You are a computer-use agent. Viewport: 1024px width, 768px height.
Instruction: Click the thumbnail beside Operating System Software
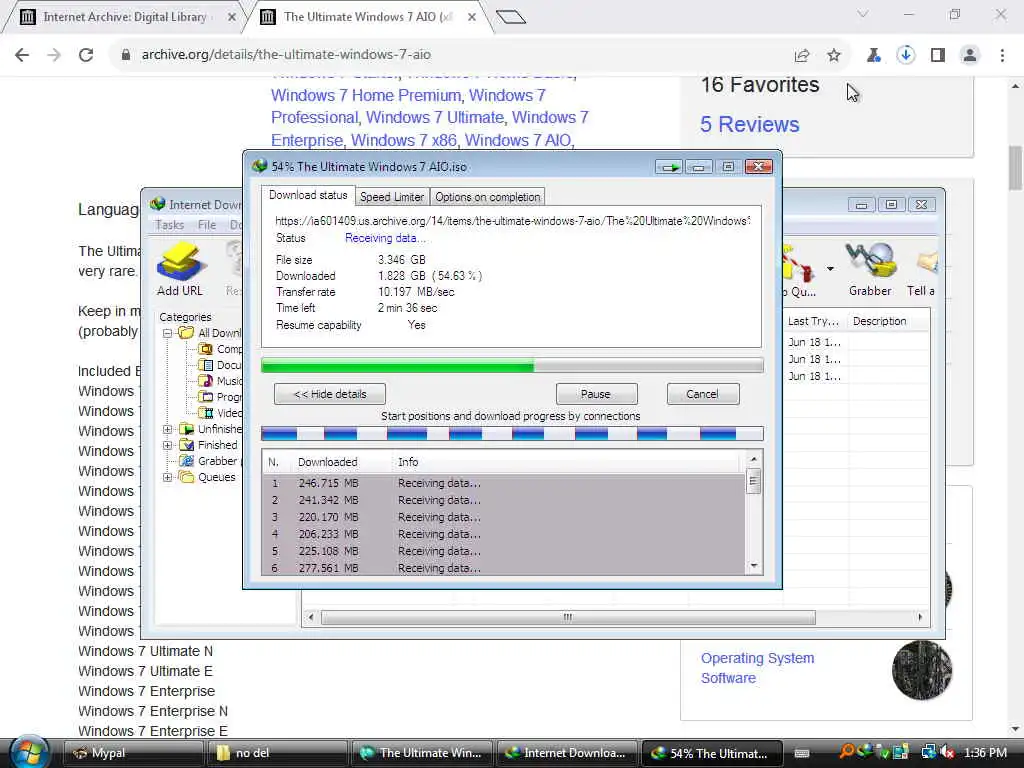pos(921,670)
